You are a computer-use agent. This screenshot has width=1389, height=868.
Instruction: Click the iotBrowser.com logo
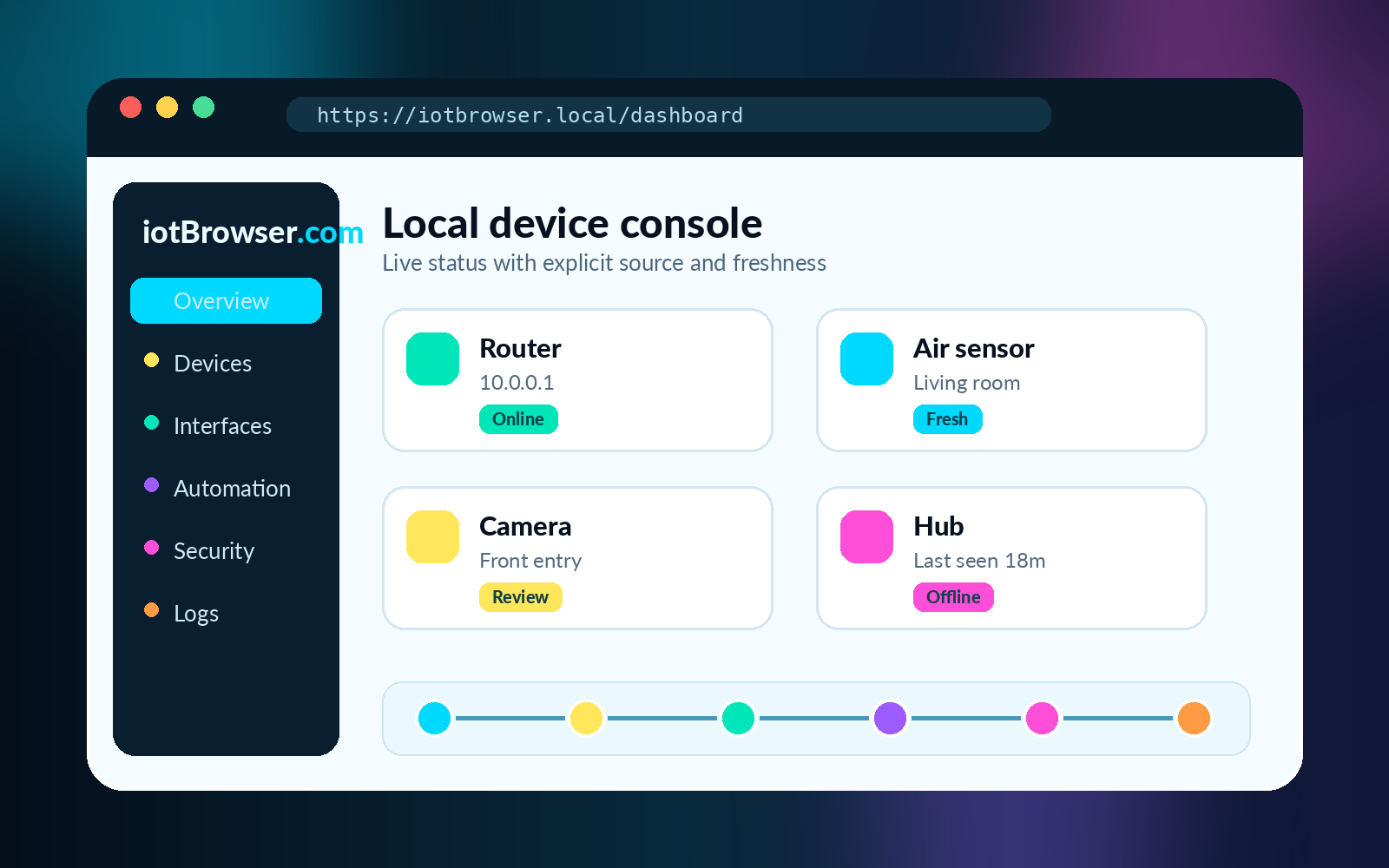point(253,233)
